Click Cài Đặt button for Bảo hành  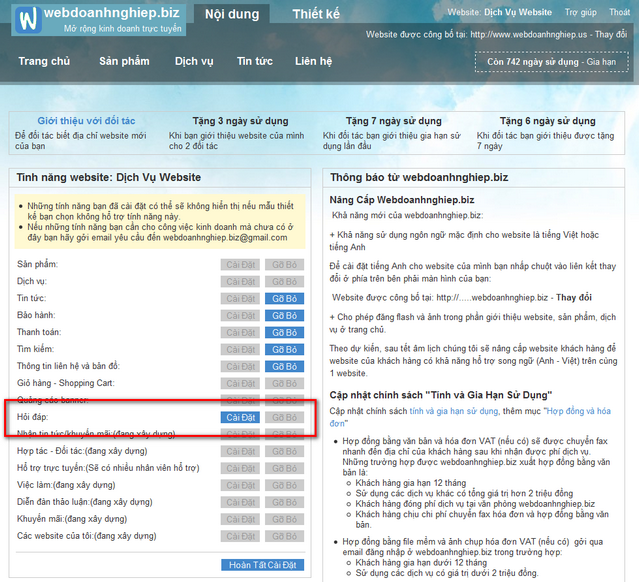click(240, 315)
